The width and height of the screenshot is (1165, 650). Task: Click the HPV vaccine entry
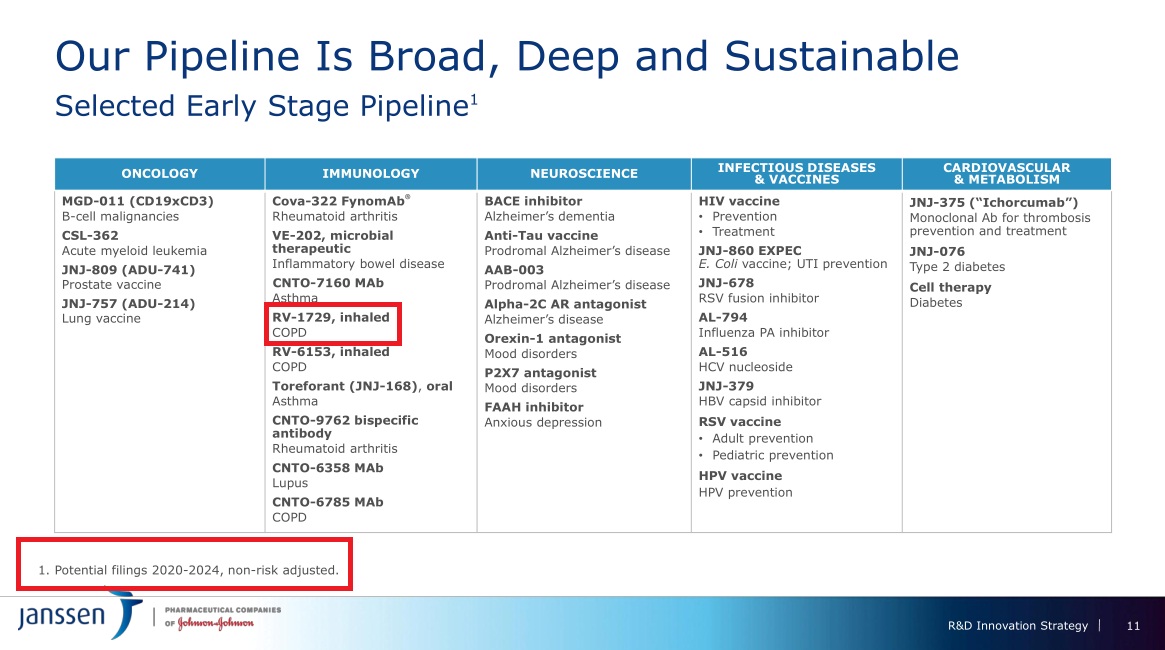pyautogui.click(x=740, y=476)
